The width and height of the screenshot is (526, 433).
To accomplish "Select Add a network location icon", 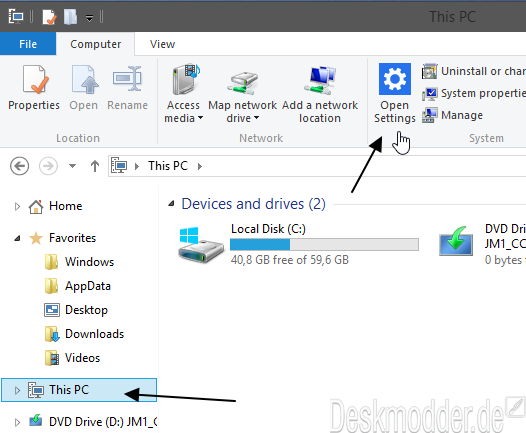I will click(320, 79).
